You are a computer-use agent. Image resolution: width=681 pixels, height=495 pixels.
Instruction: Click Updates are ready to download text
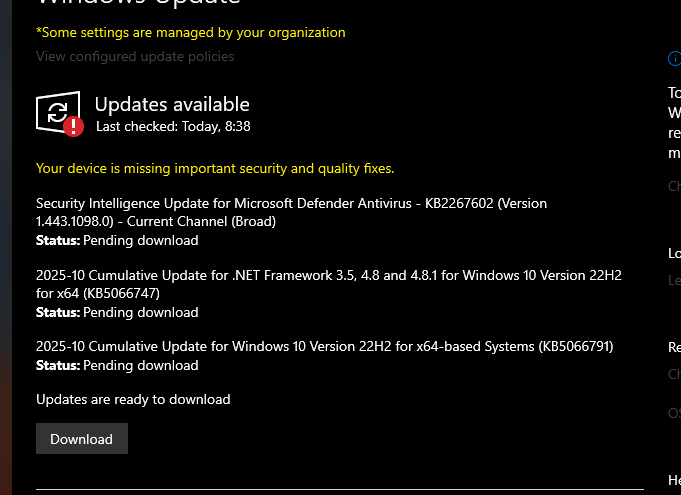coord(133,399)
